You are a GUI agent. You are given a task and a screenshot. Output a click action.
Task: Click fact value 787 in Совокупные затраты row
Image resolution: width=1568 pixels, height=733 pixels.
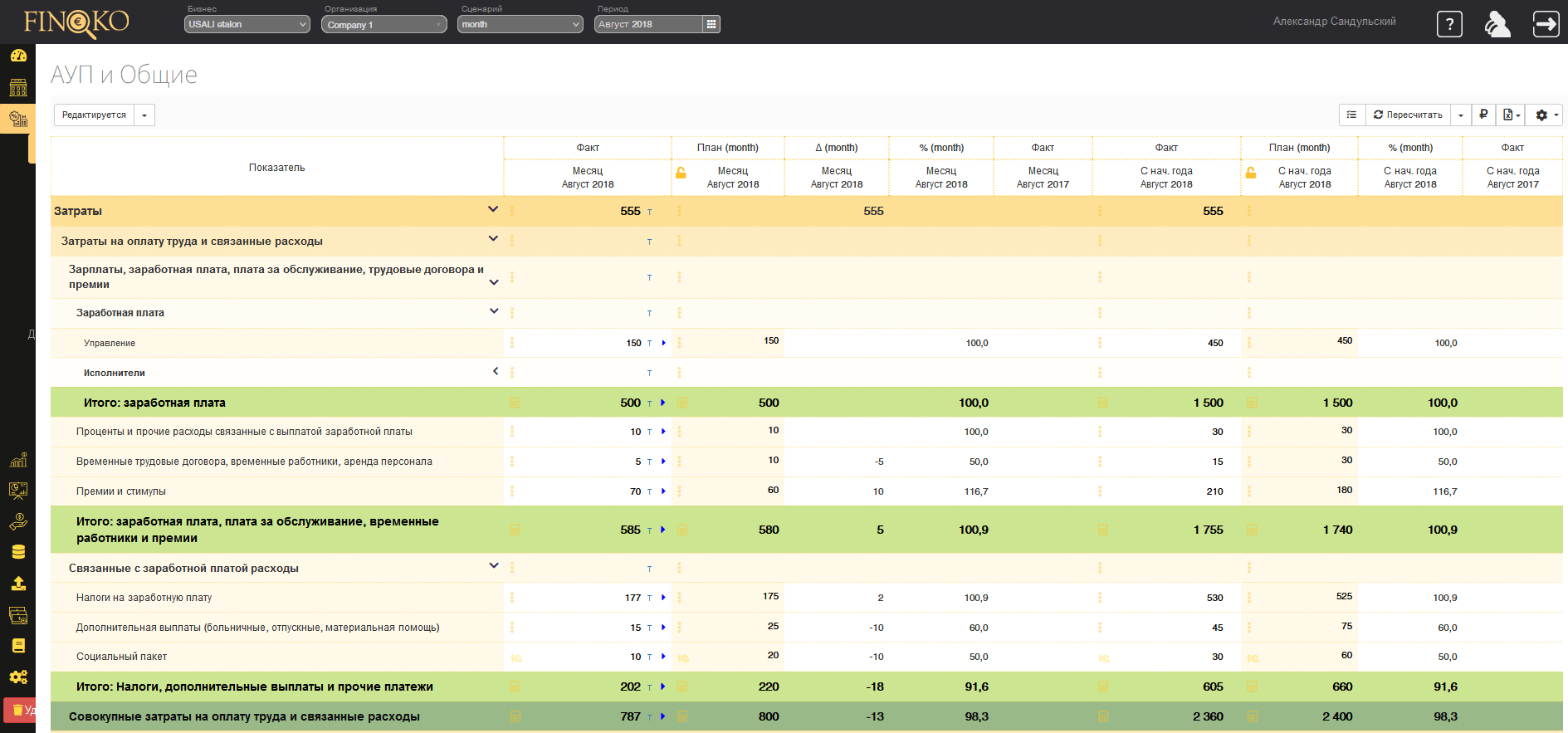pyautogui.click(x=630, y=716)
